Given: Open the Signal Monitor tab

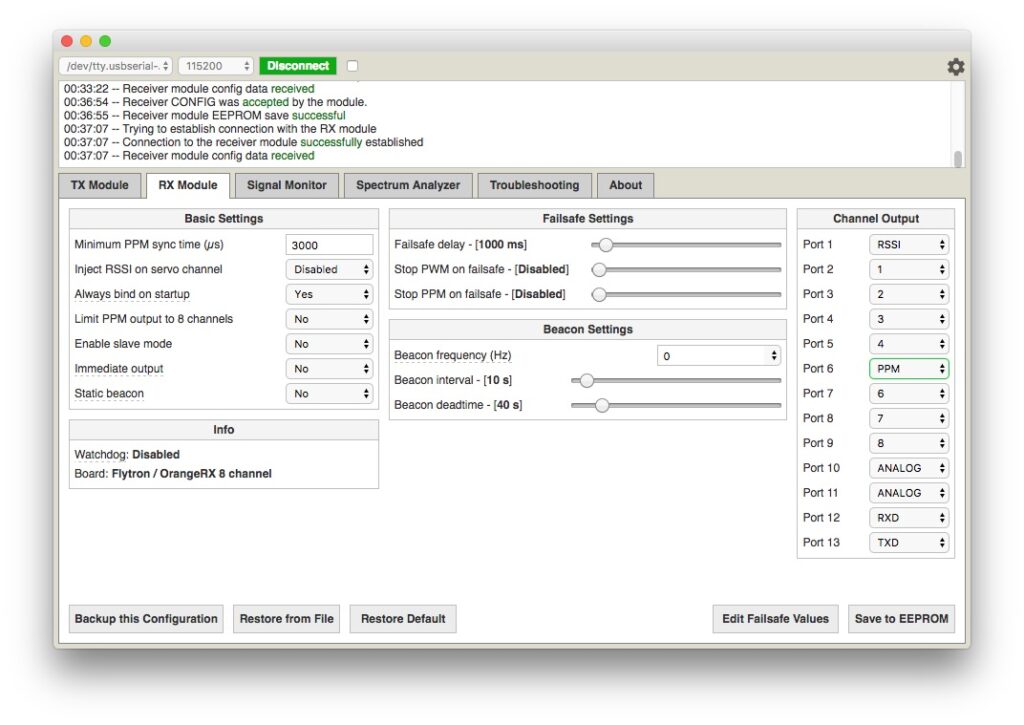Looking at the screenshot, I should coord(286,185).
